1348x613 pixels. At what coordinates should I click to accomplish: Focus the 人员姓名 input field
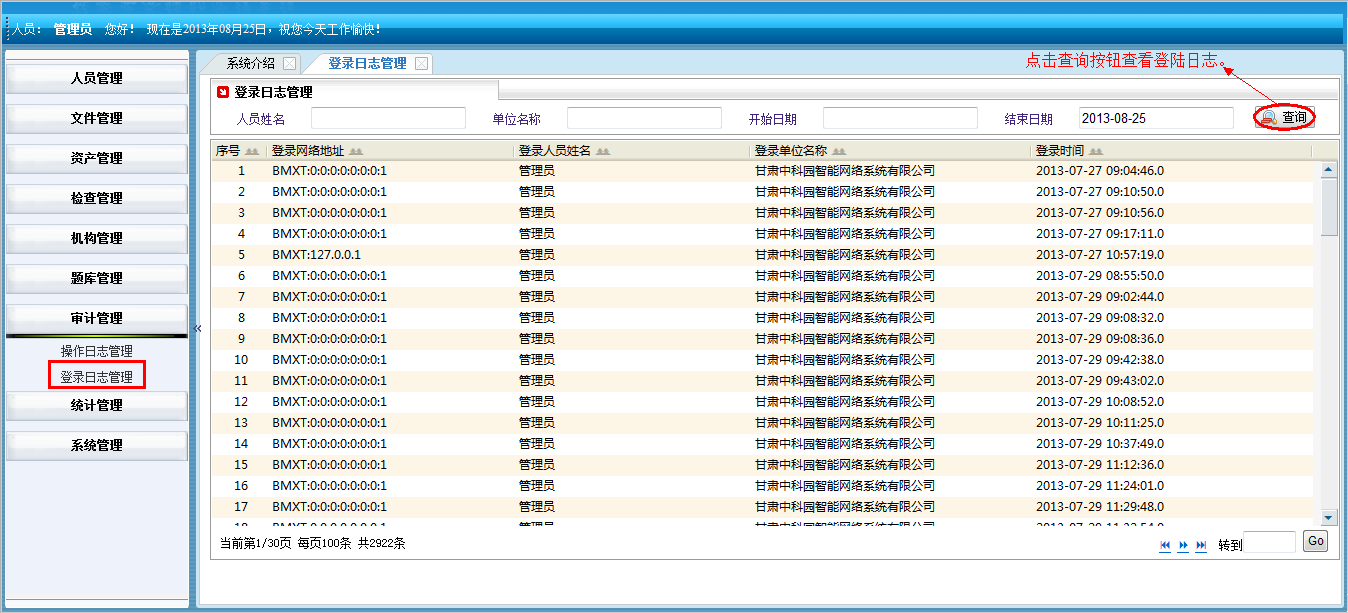pos(388,118)
